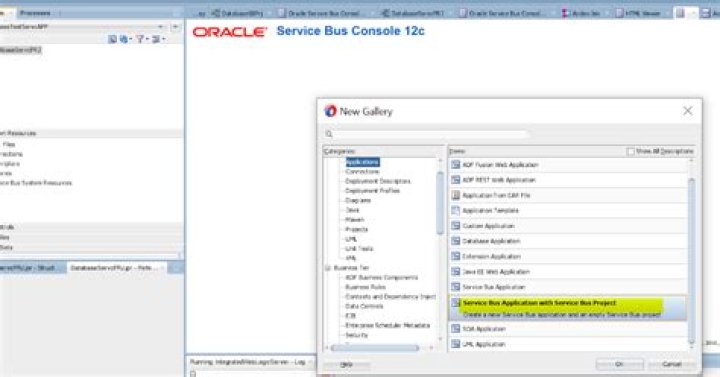Select ADF REST Web Application icon
The width and height of the screenshot is (720, 377).
coord(456,180)
